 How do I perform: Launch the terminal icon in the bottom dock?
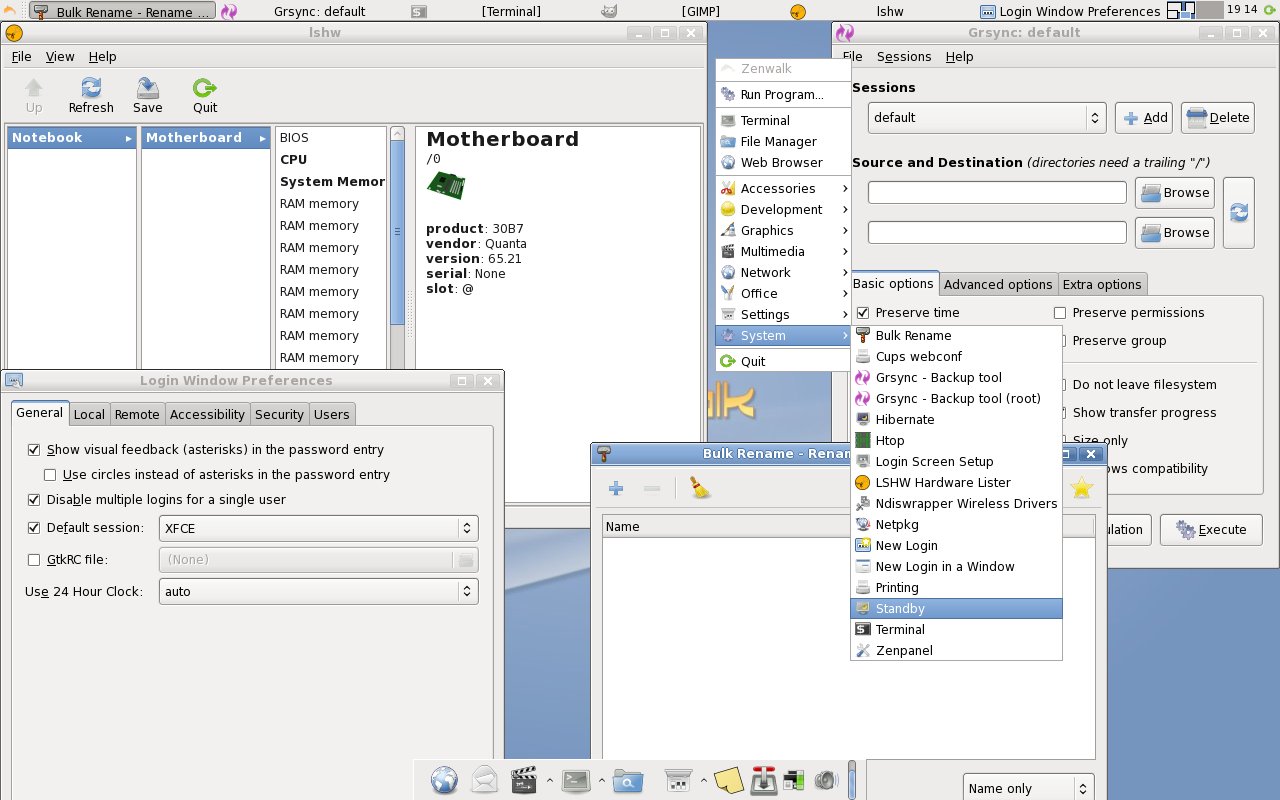point(576,780)
